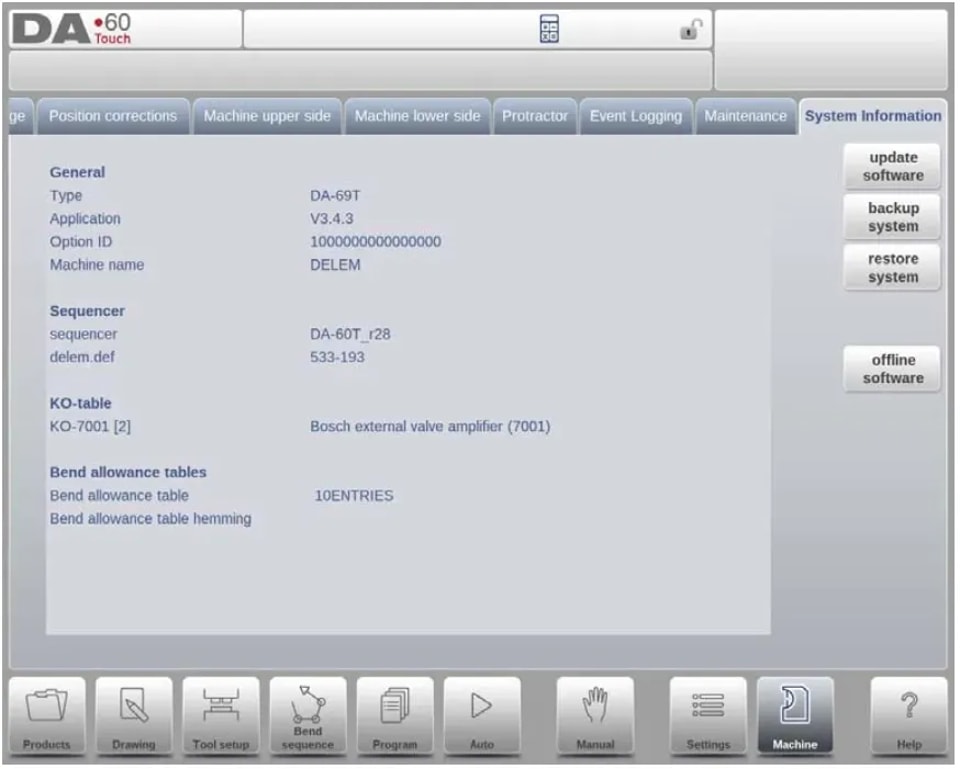Click the backup system button
The image size is (960, 769).
coord(893,217)
